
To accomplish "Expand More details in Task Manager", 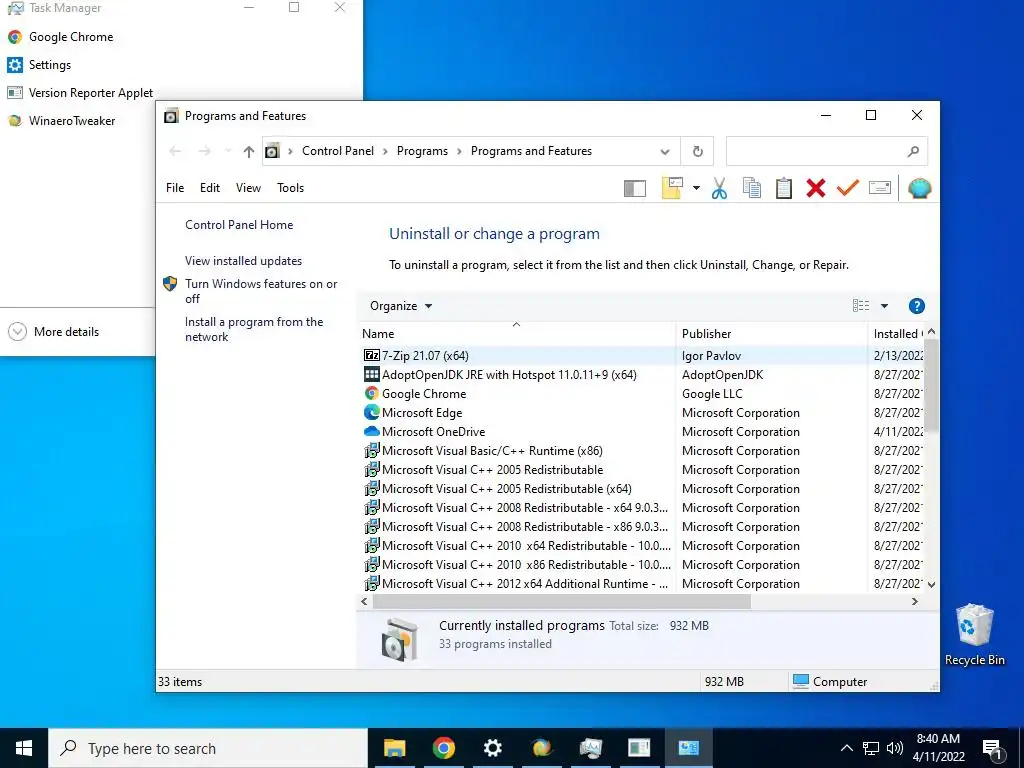I will pos(54,332).
